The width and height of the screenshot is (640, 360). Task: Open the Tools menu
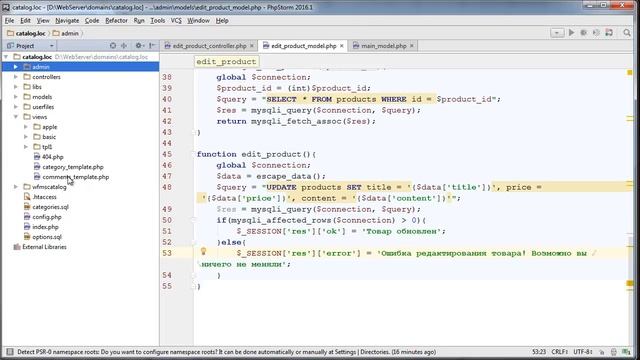click(158, 20)
